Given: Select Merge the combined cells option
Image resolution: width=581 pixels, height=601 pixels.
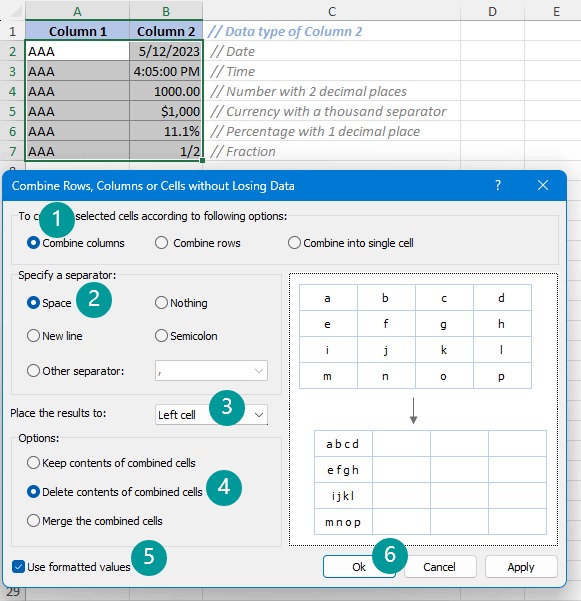Looking at the screenshot, I should click(95, 521).
